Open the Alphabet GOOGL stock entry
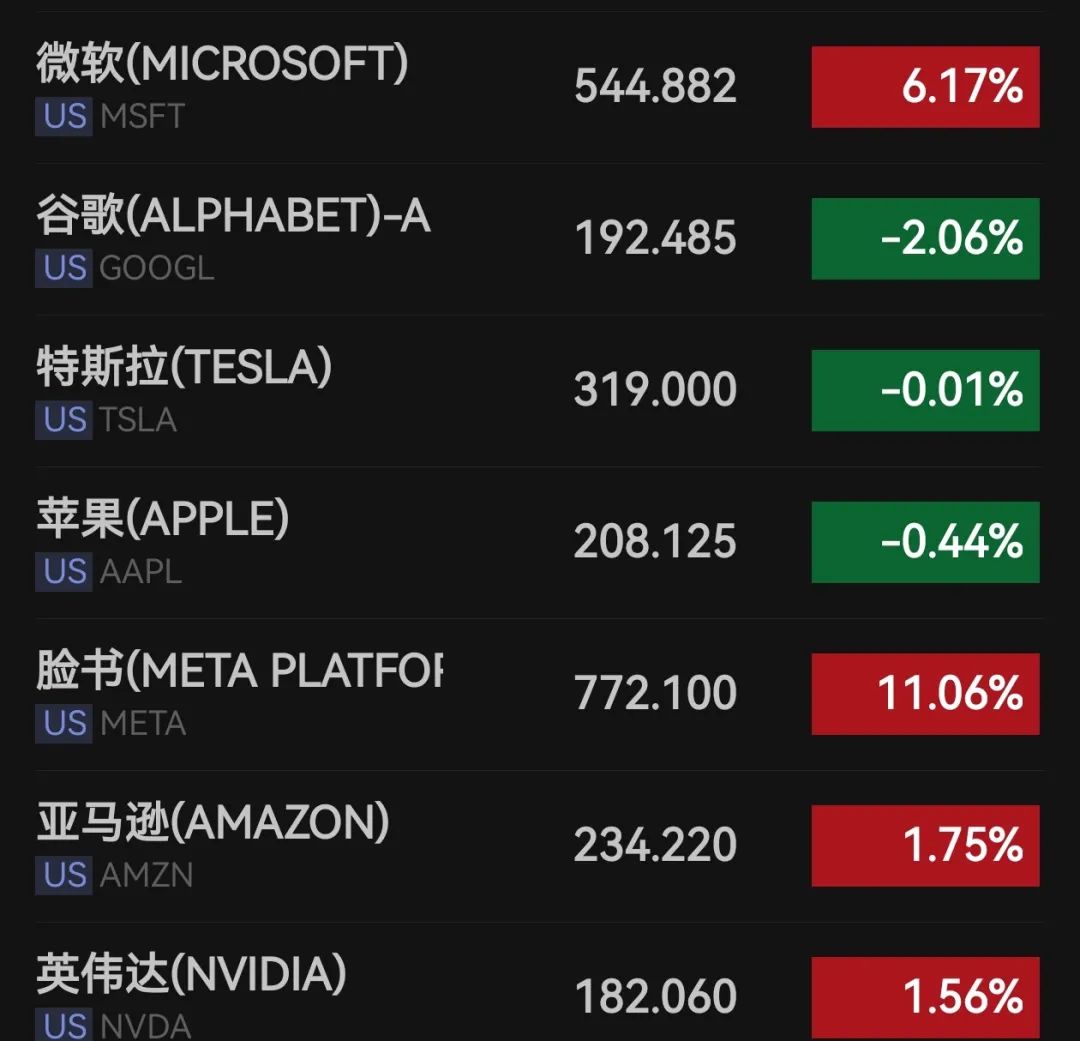Image resolution: width=1080 pixels, height=1041 pixels. (539, 239)
